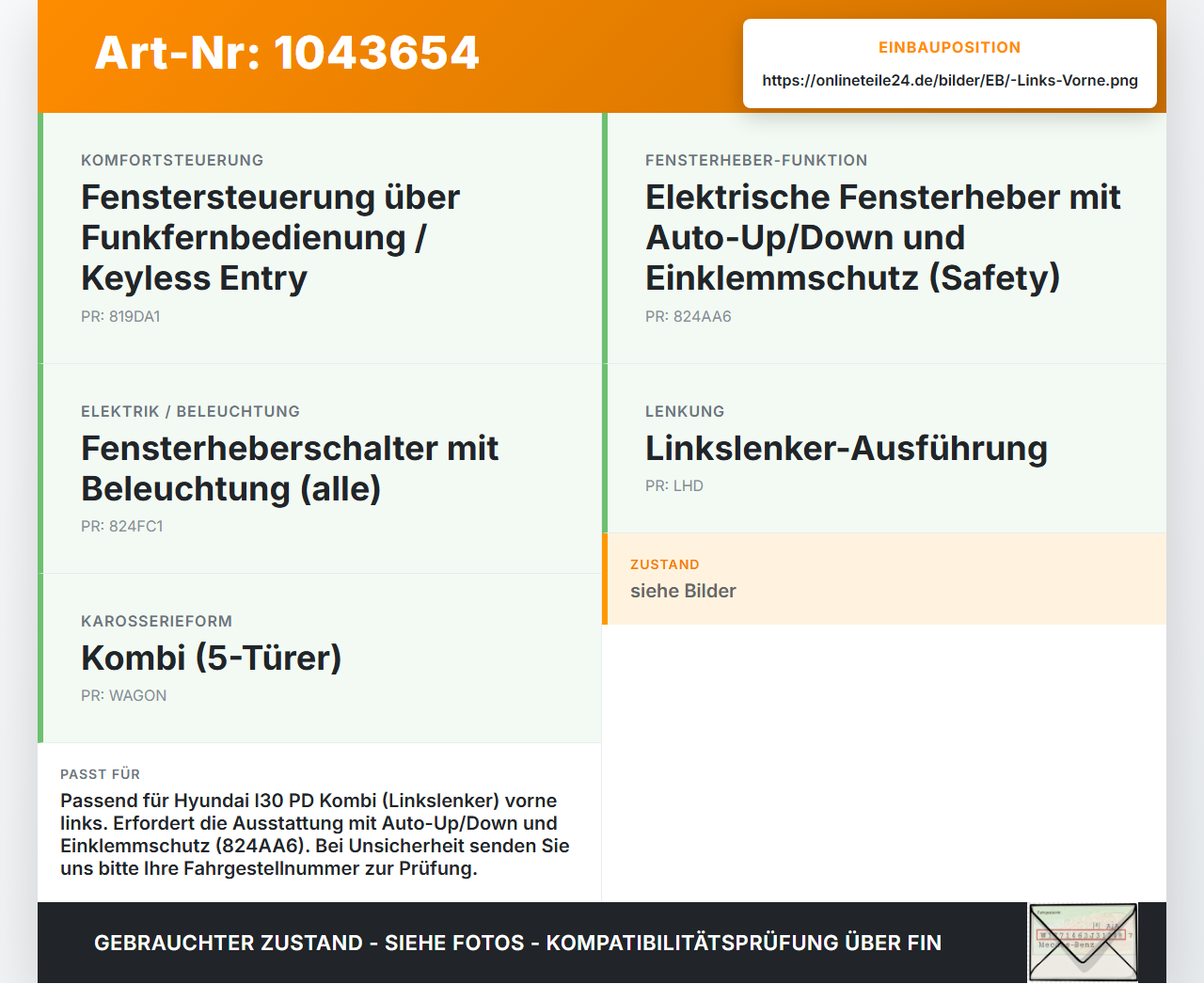
Task: Click the EINBAUPOSITION label
Action: [x=950, y=48]
